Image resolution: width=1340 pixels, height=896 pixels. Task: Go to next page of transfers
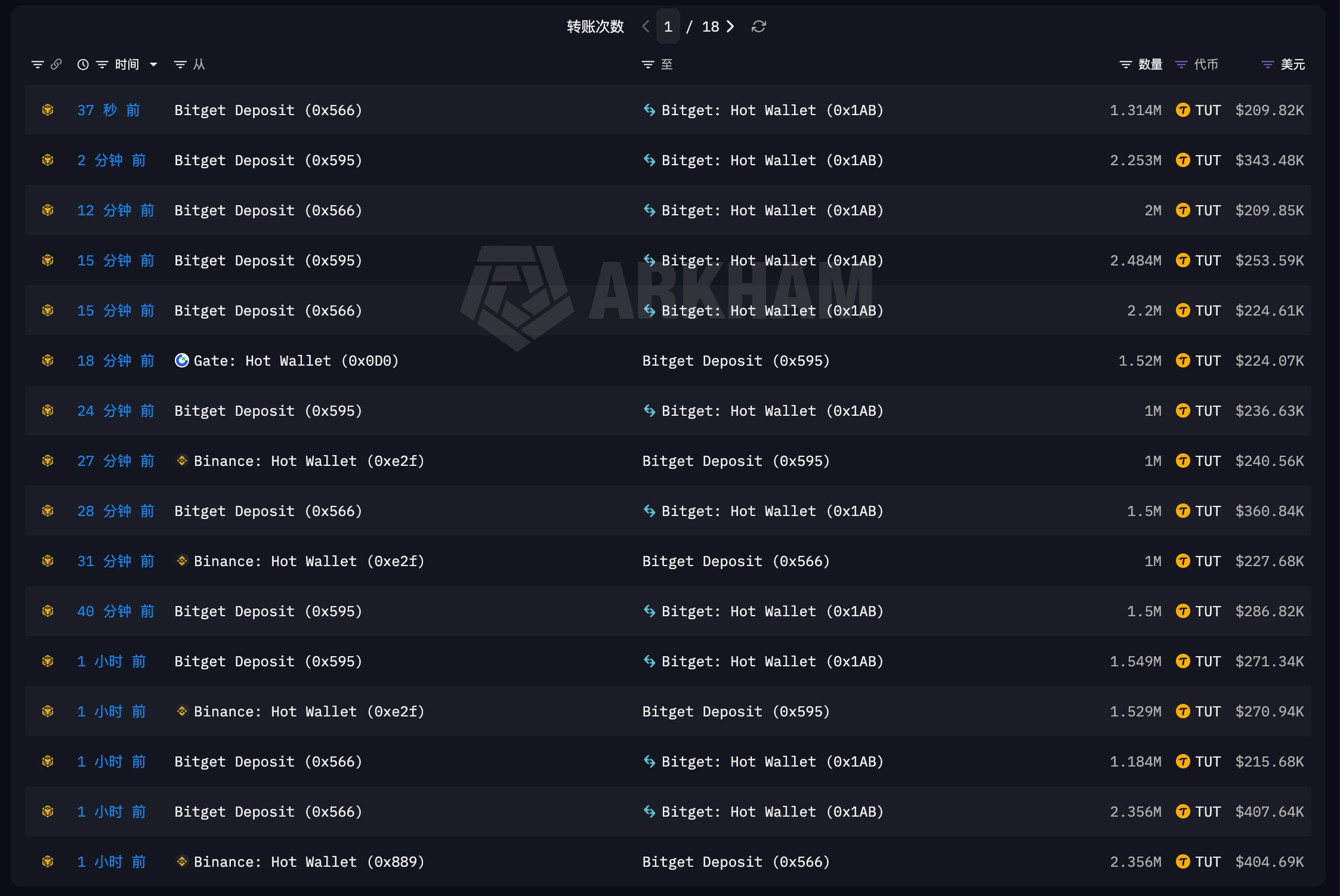[x=730, y=27]
